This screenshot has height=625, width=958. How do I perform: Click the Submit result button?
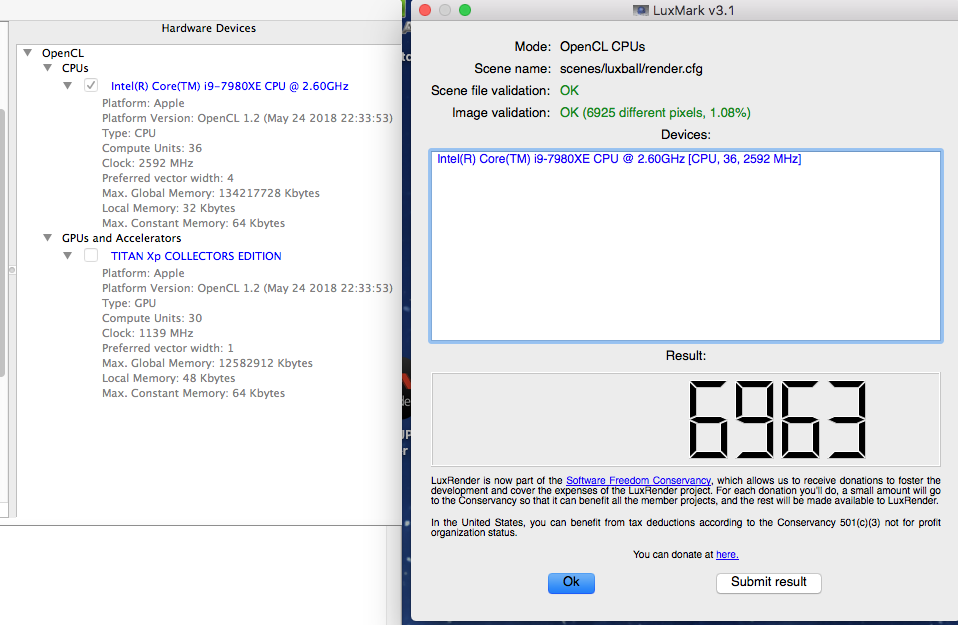click(x=769, y=582)
